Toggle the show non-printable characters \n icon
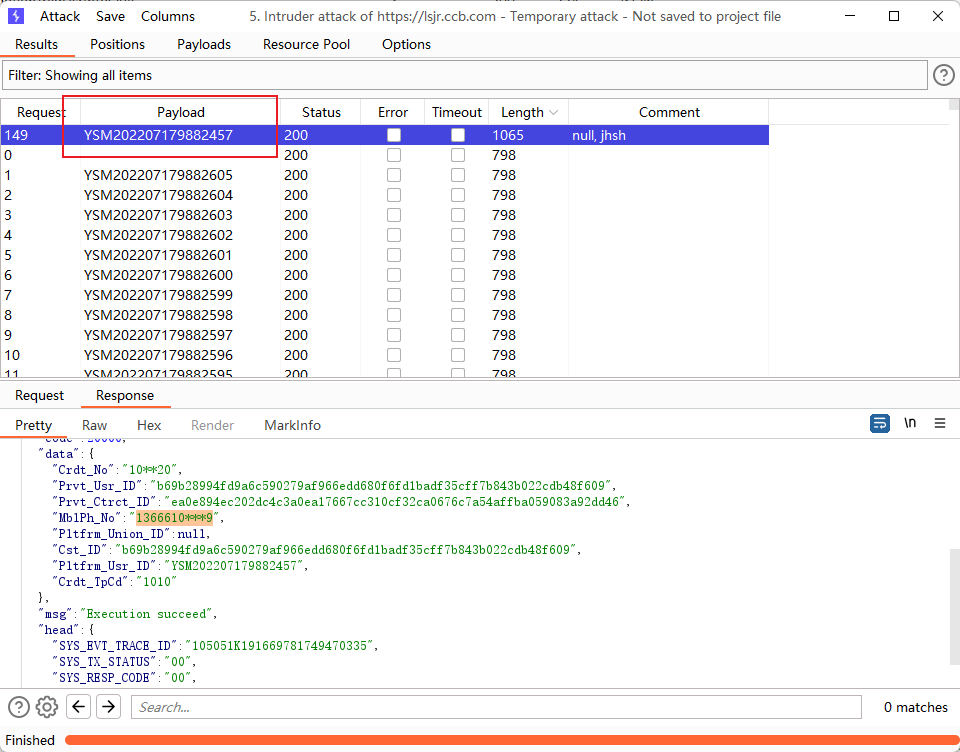The image size is (960, 752). pos(910,424)
